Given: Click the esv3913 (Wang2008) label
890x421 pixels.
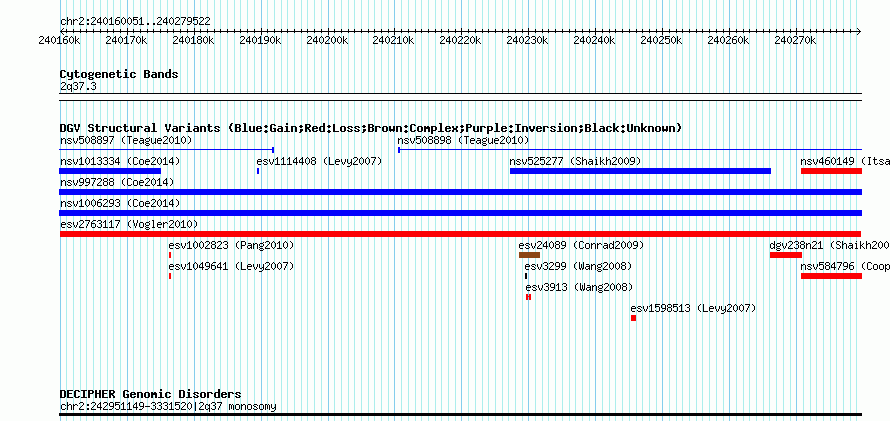Looking at the screenshot, I should (579, 287).
